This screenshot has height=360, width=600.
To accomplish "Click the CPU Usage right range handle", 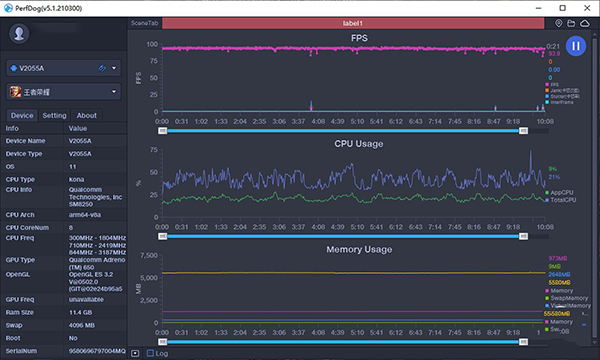I will [523, 236].
